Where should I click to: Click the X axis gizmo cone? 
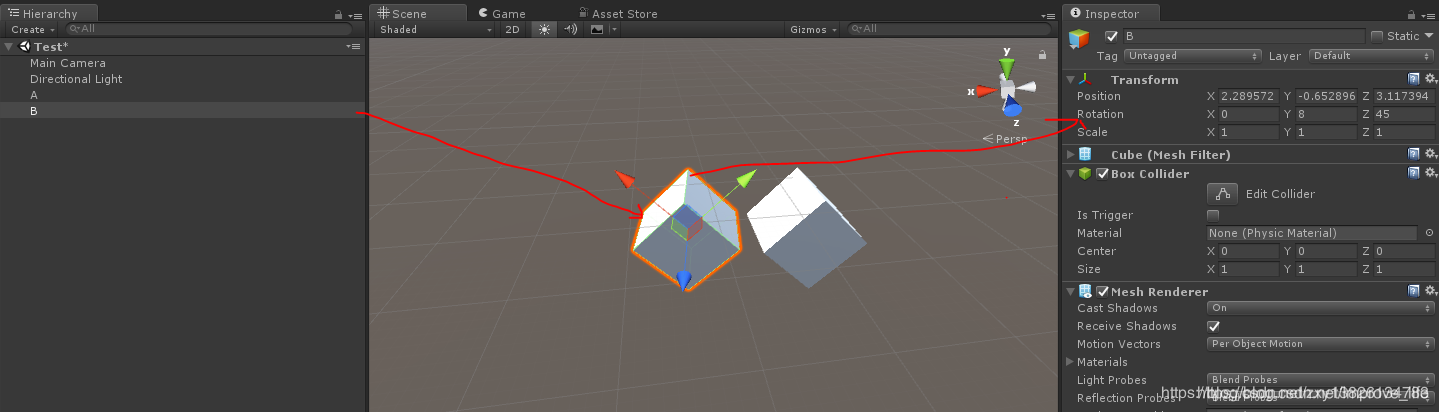pos(986,91)
